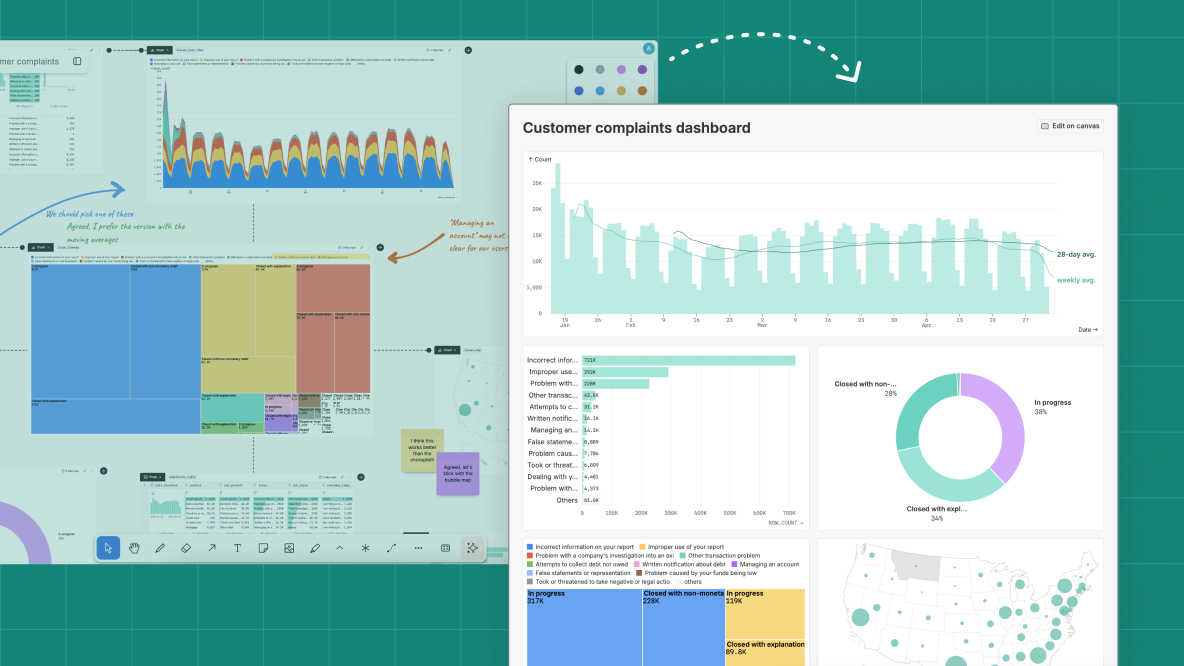Select the image insert tool
This screenshot has width=1184, height=666.
tap(288, 548)
